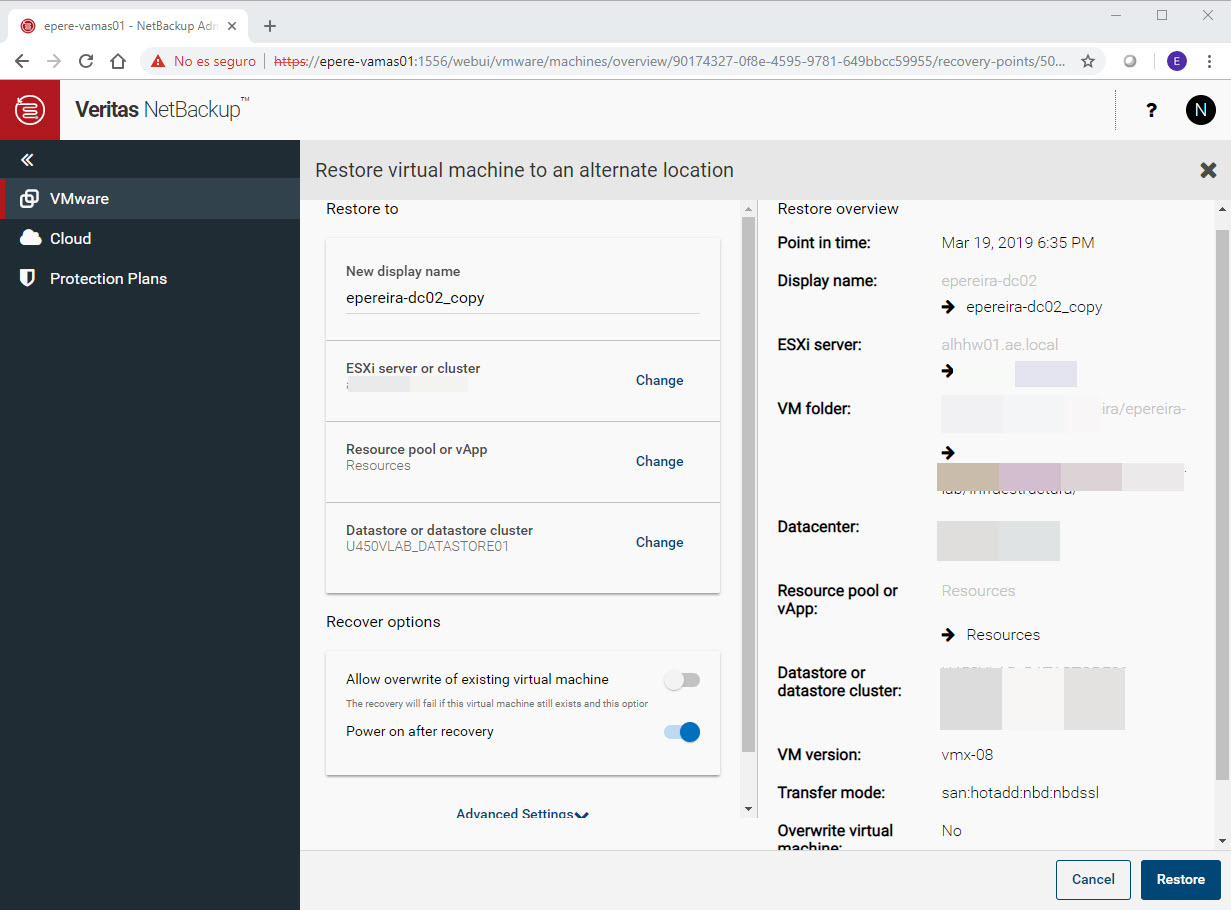Maximize the Chrome window

[x=1162, y=15]
